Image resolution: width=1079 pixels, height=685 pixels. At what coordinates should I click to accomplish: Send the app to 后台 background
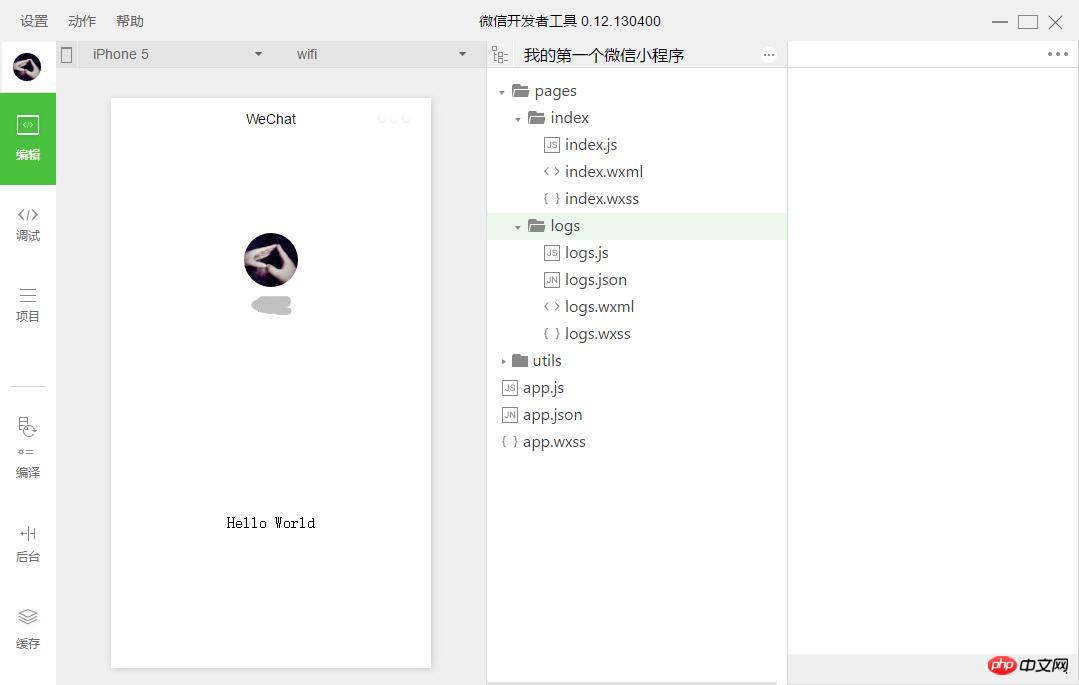28,545
